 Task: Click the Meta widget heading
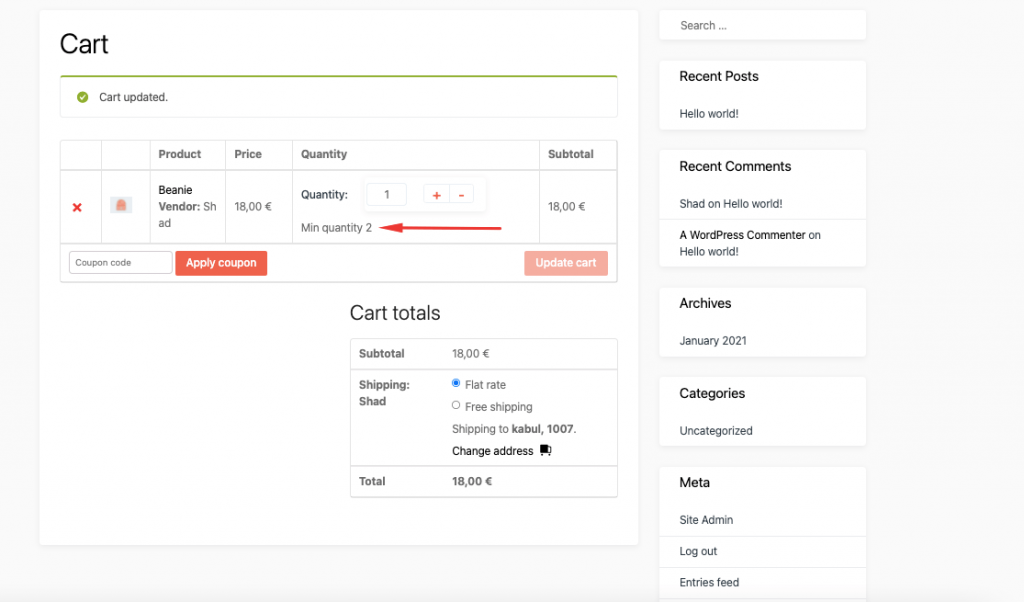694,483
